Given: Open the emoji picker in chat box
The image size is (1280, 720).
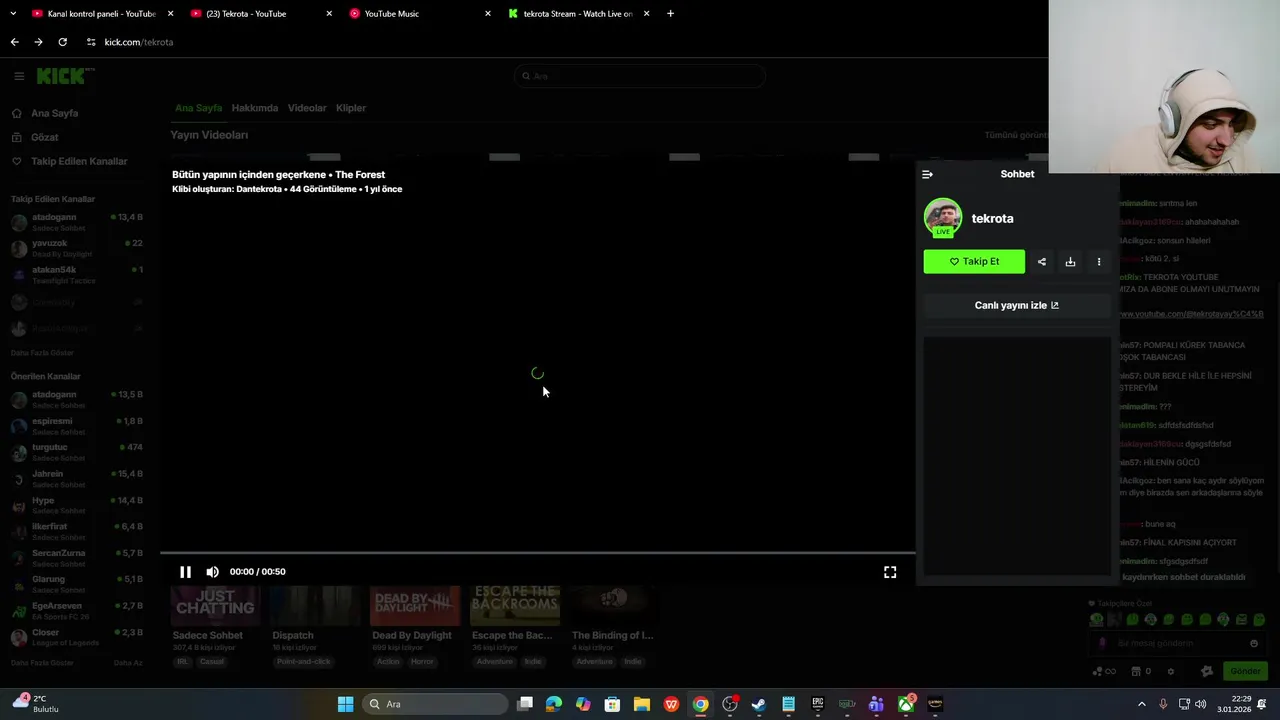Looking at the screenshot, I should 1254,643.
